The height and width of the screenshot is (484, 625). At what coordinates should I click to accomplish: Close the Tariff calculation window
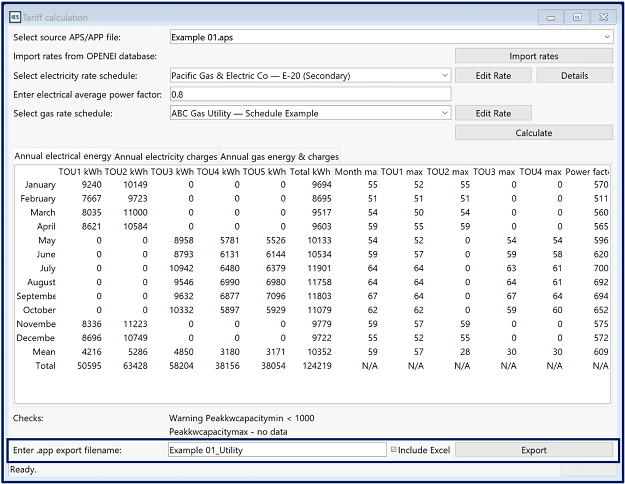[x=602, y=17]
